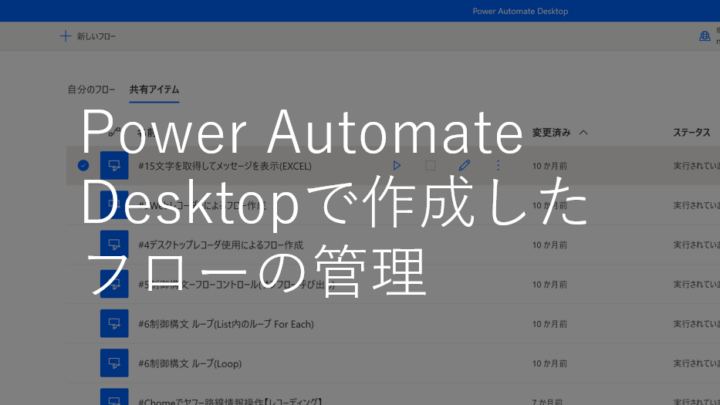Click the environment icon in the top bar
This screenshot has width=720, height=405.
(704, 36)
